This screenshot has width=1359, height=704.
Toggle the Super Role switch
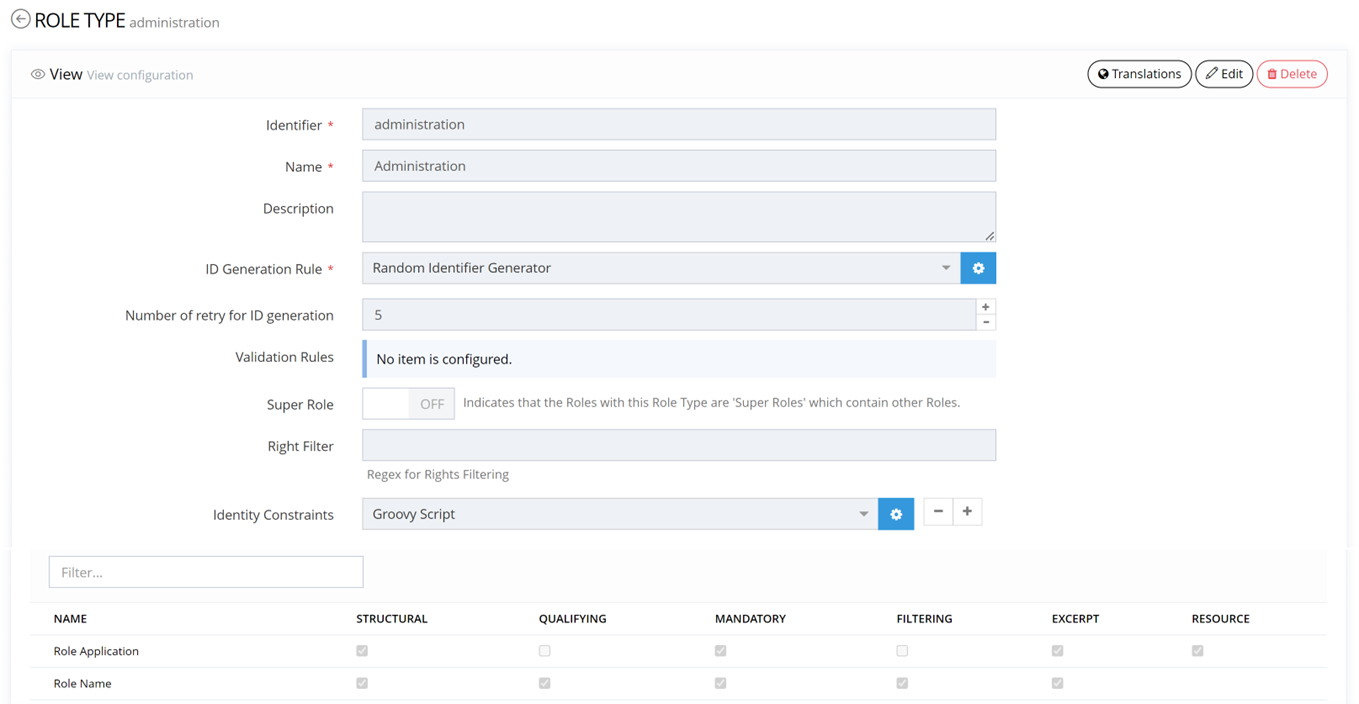[x=408, y=404]
